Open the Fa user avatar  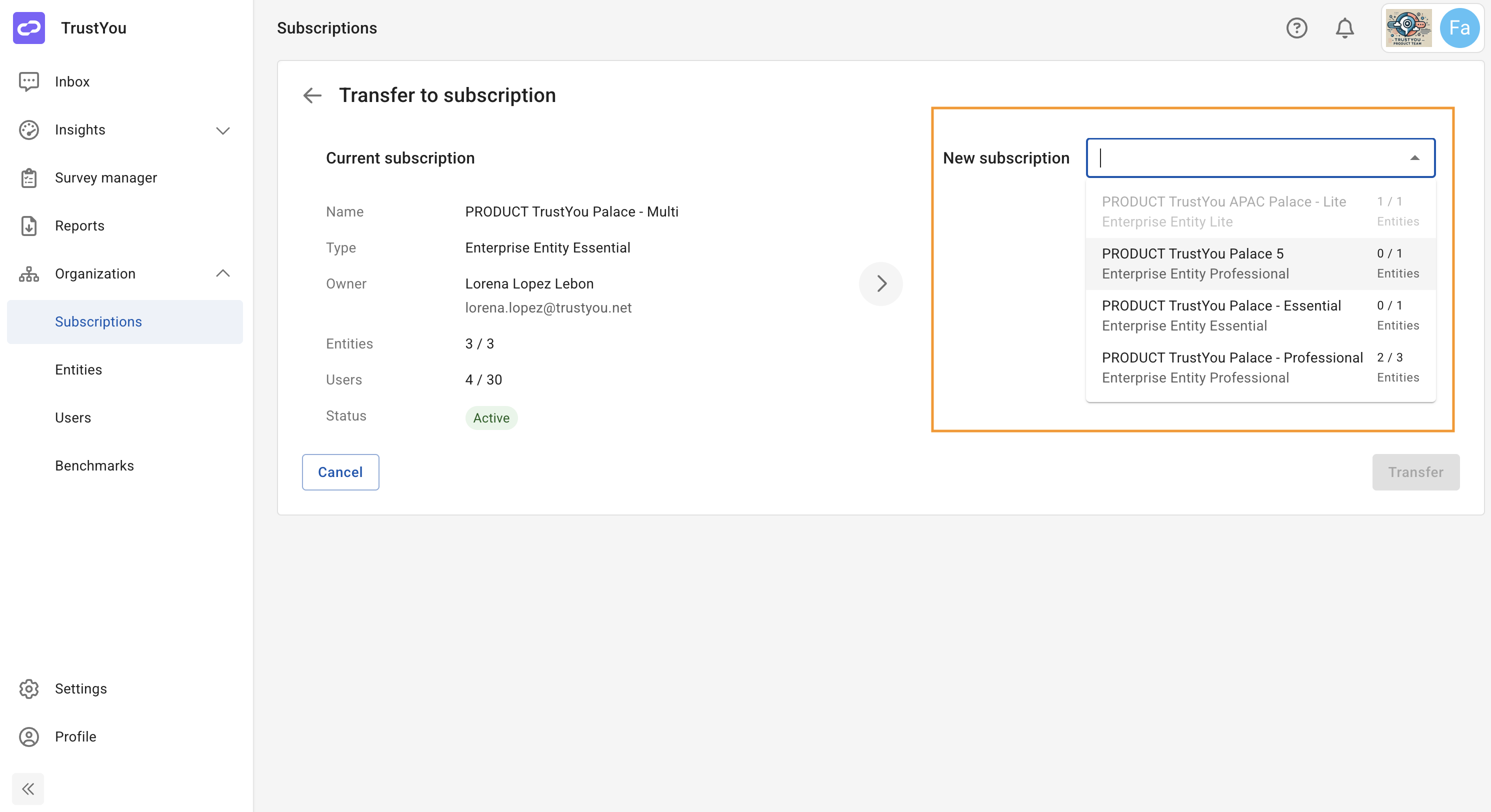pyautogui.click(x=1459, y=28)
